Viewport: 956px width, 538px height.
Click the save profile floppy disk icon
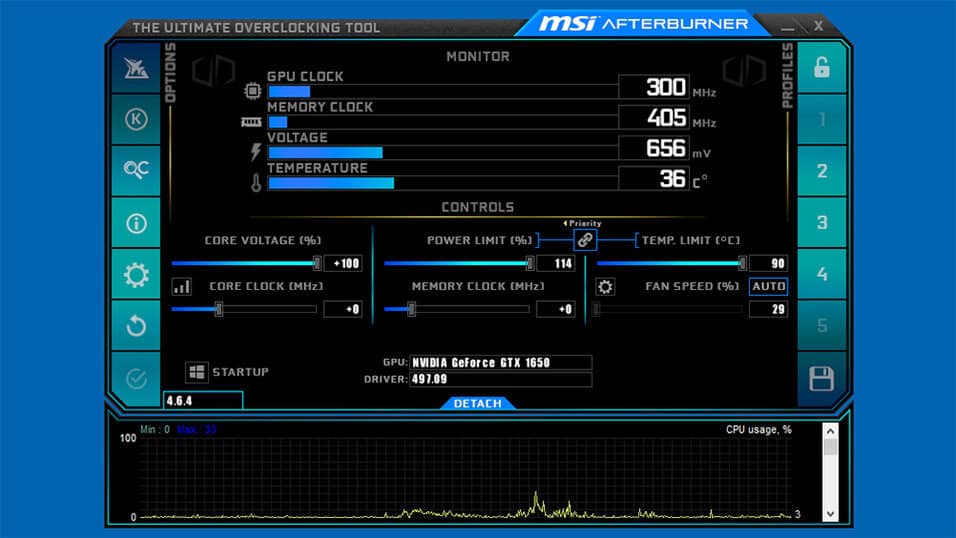[821, 378]
